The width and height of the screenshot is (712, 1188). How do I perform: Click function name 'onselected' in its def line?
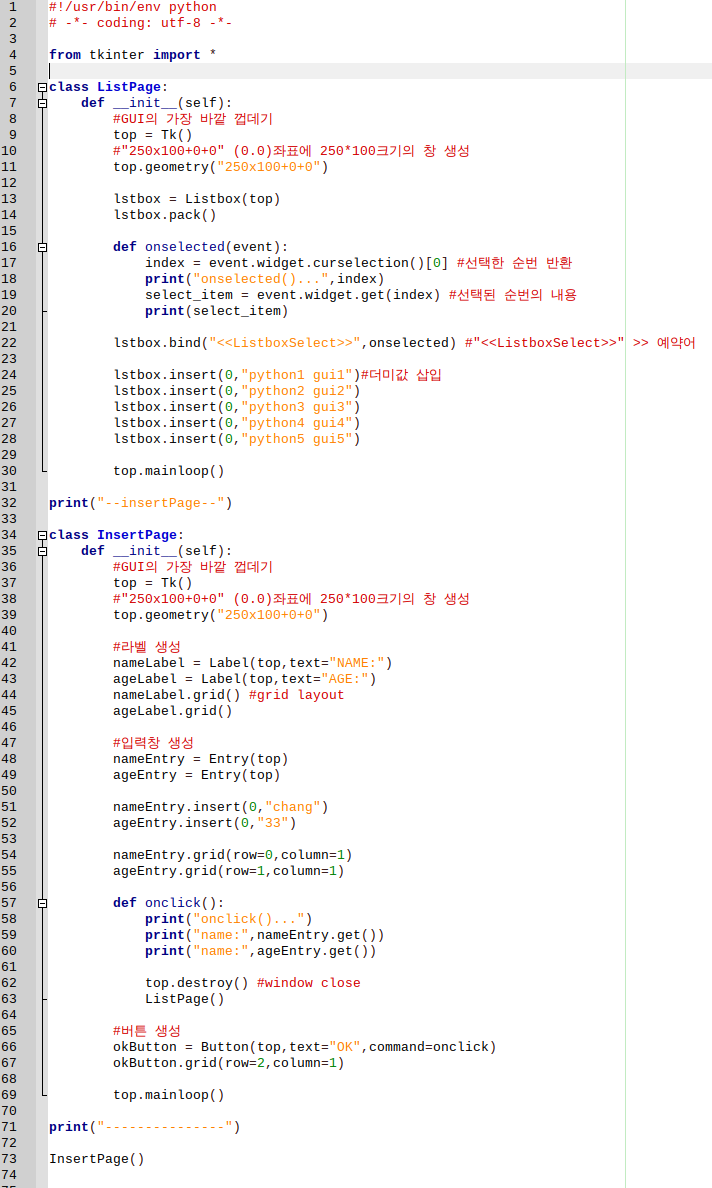coord(185,247)
